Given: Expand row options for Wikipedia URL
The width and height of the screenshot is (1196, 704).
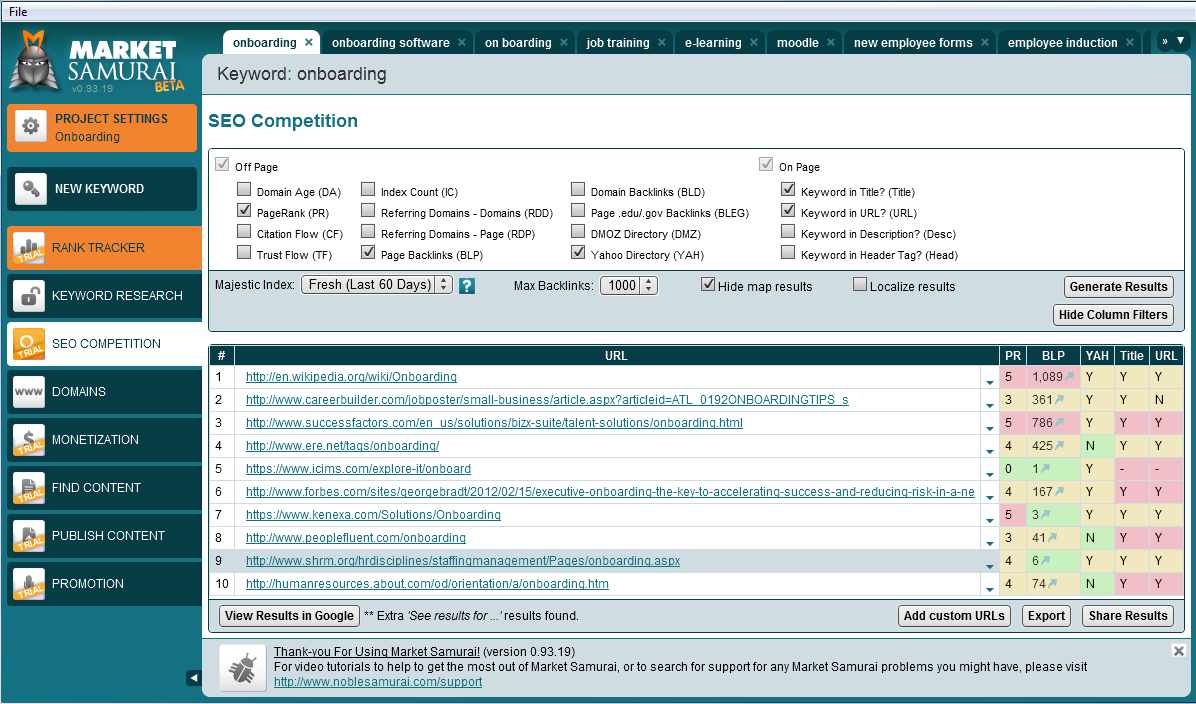Looking at the screenshot, I should pyautogui.click(x=990, y=382).
